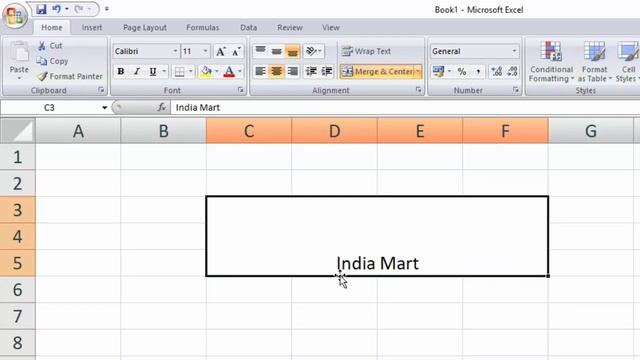Cut the selected cells
The width and height of the screenshot is (640, 360).
click(50, 45)
